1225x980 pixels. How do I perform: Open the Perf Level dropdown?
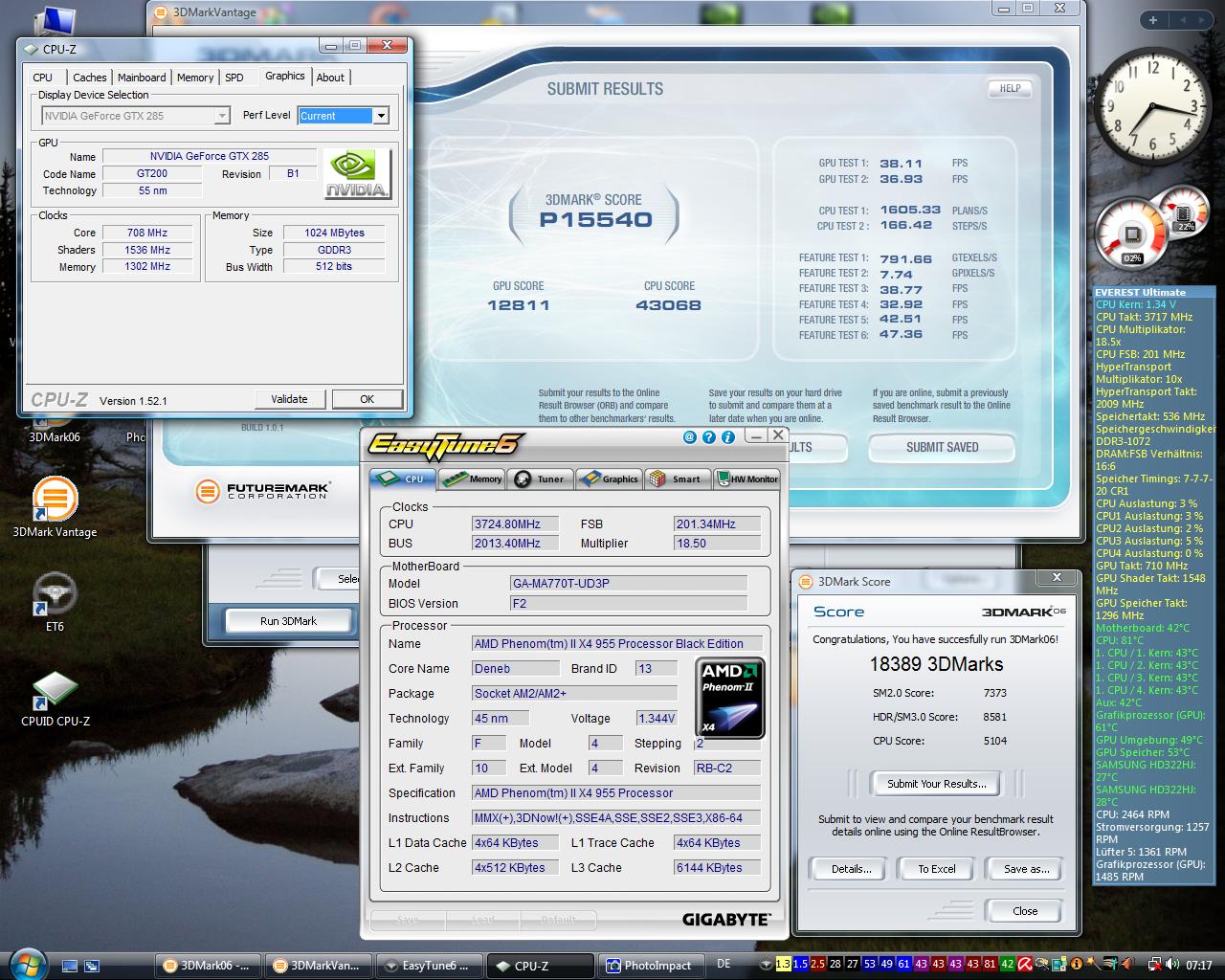[380, 116]
